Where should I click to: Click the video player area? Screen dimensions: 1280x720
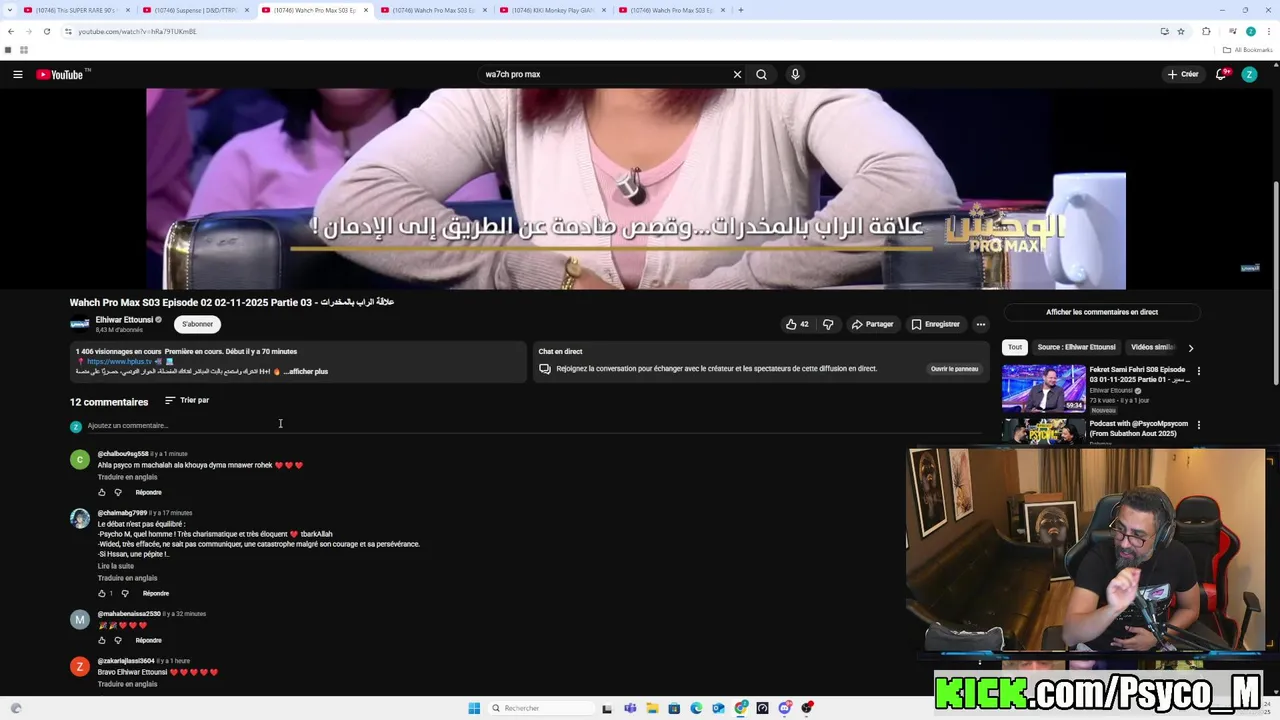[636, 188]
